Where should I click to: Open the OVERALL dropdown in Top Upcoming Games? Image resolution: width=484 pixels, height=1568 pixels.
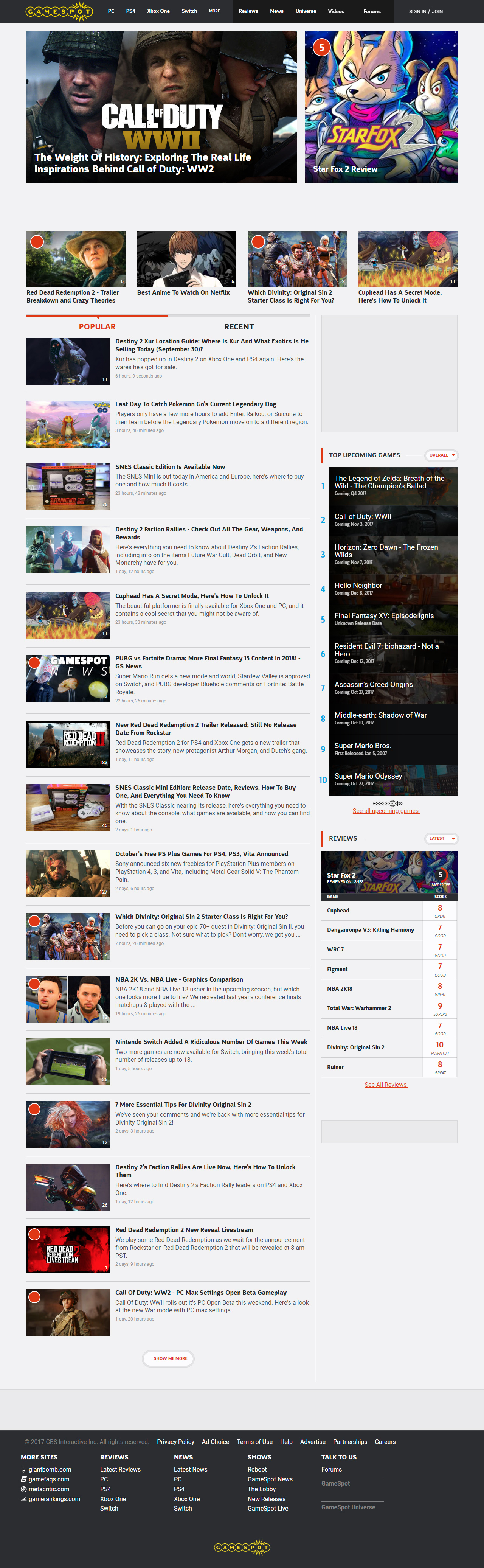(441, 455)
